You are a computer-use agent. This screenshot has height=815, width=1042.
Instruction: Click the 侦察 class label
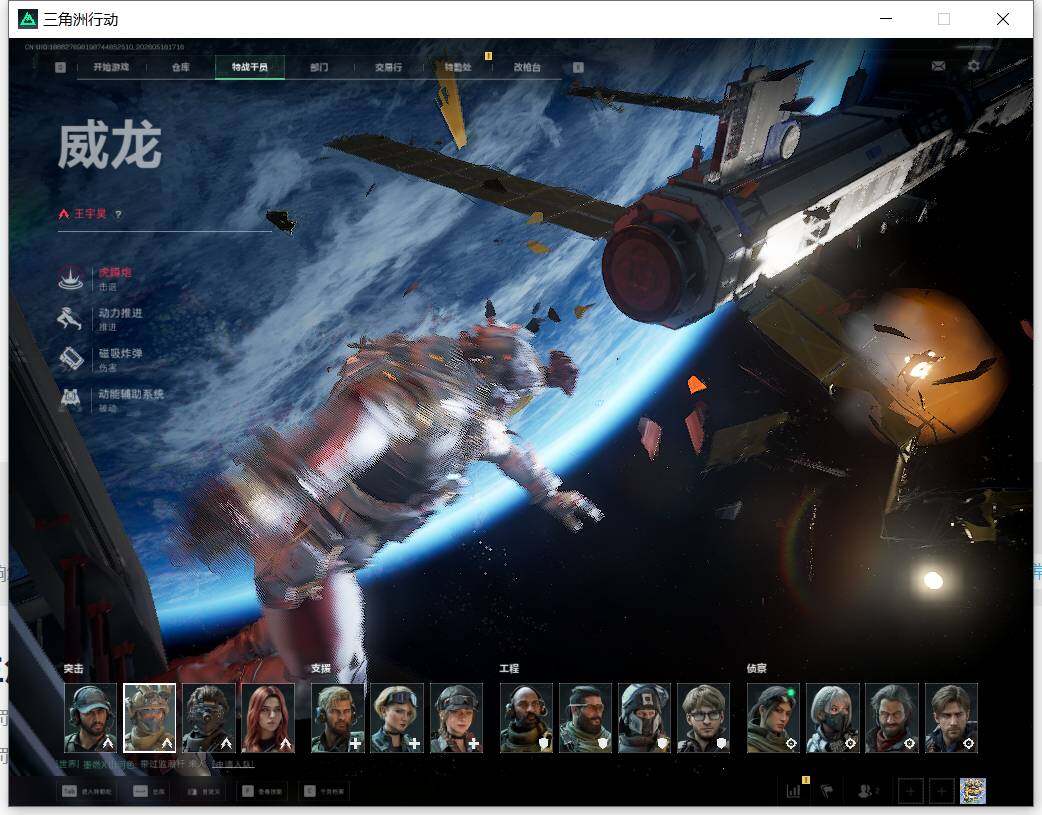coord(756,669)
